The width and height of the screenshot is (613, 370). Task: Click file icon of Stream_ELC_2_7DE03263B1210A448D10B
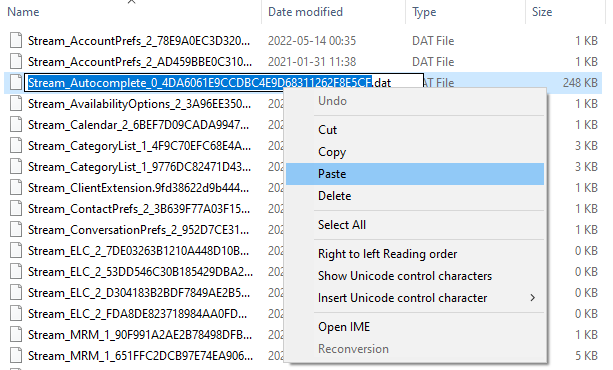tap(16, 251)
